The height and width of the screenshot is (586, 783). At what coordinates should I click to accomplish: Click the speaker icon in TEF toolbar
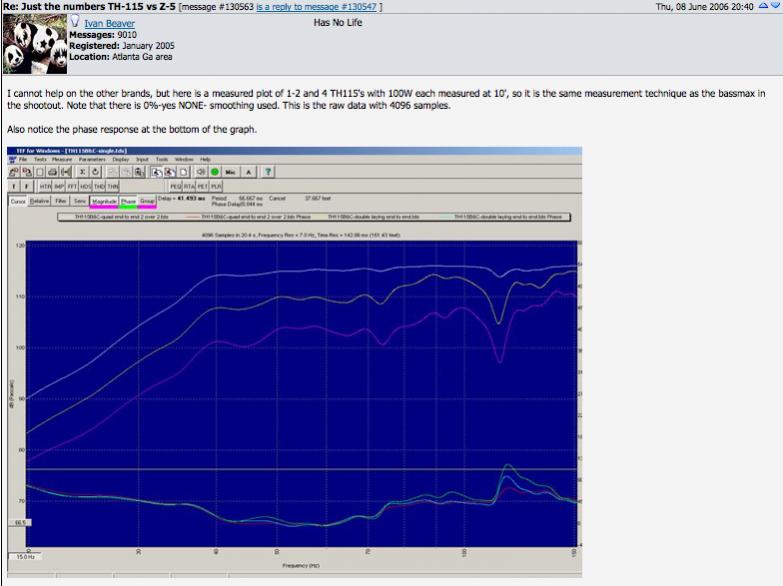(201, 172)
